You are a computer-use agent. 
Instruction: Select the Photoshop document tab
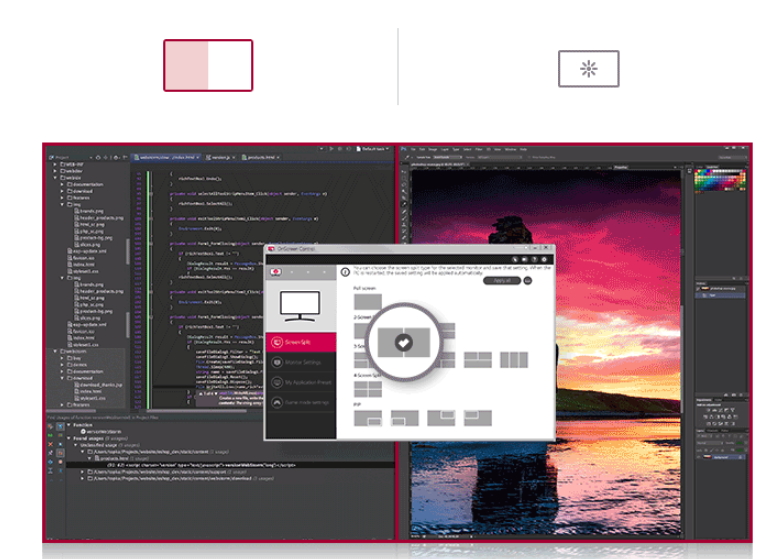click(439, 165)
